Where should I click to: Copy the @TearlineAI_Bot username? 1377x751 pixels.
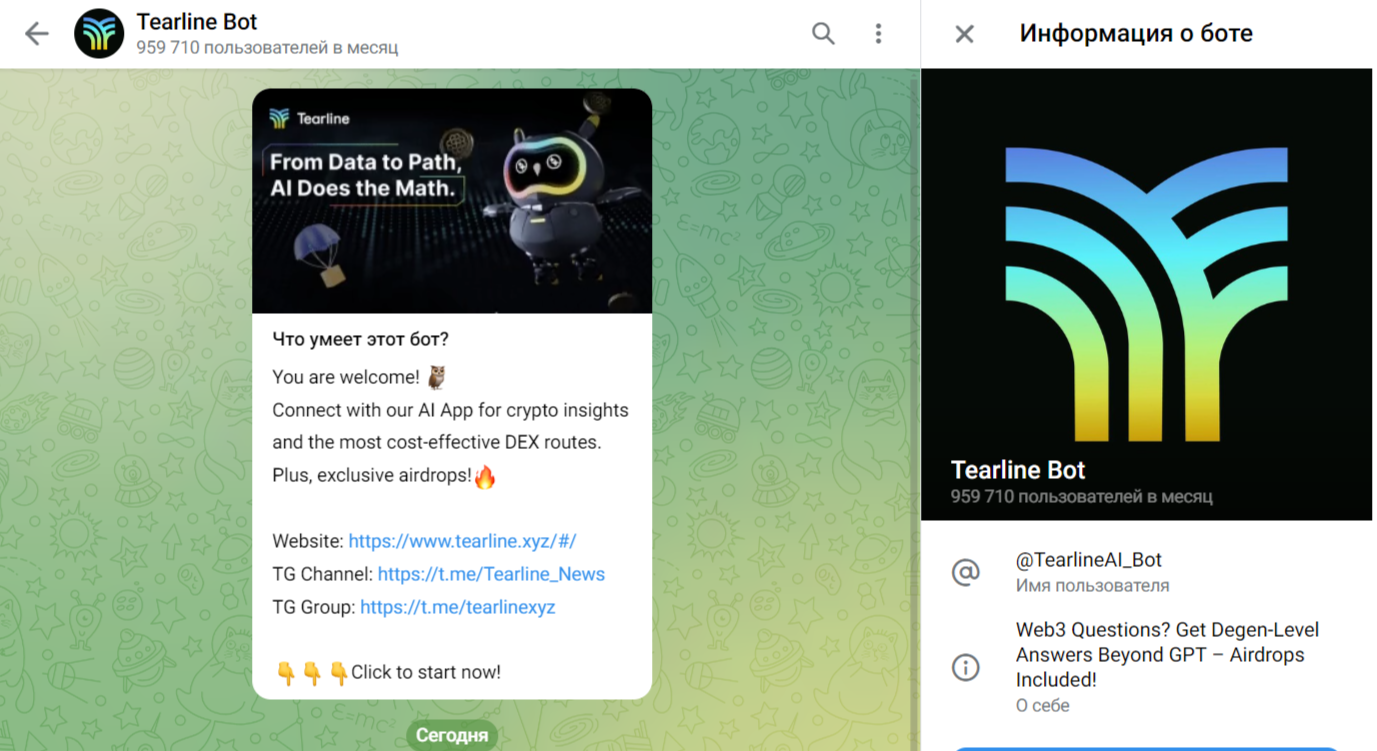coord(1089,560)
